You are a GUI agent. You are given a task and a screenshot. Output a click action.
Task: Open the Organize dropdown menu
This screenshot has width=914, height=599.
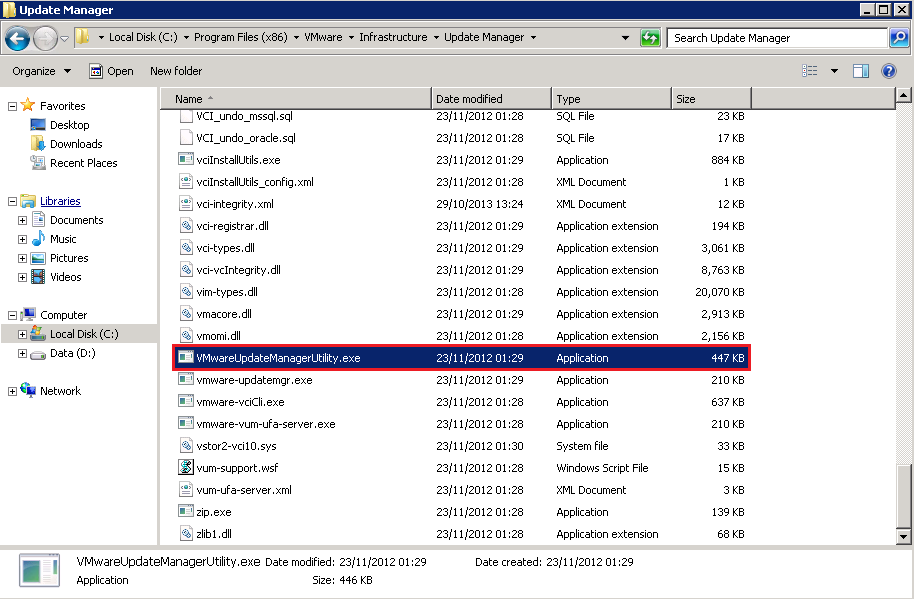pyautogui.click(x=41, y=71)
